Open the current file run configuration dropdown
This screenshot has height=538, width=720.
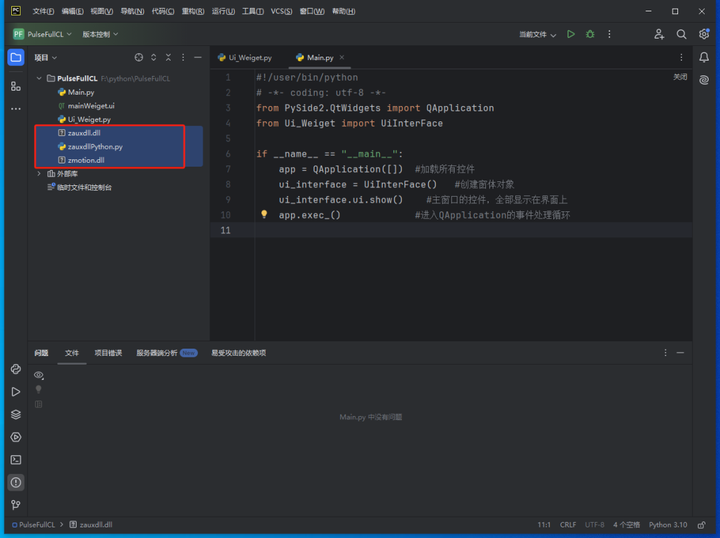pyautogui.click(x=537, y=34)
